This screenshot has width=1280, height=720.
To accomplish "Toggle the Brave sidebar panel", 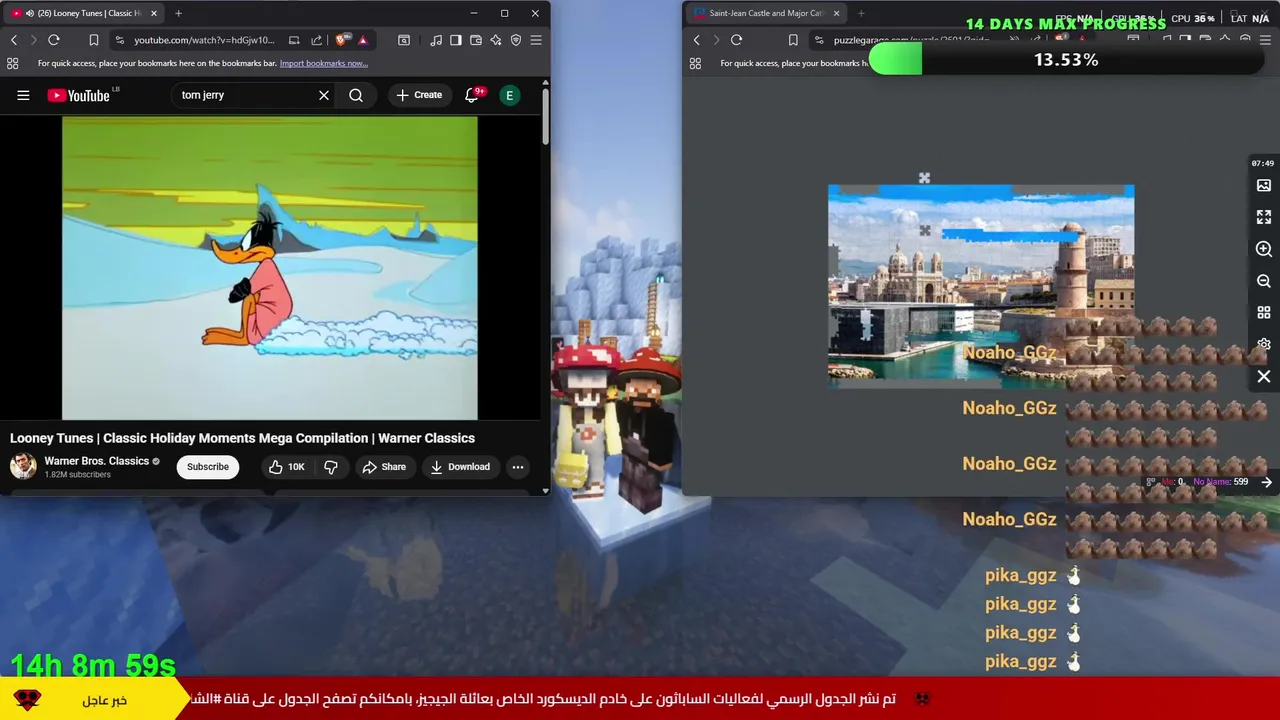I will tap(456, 40).
